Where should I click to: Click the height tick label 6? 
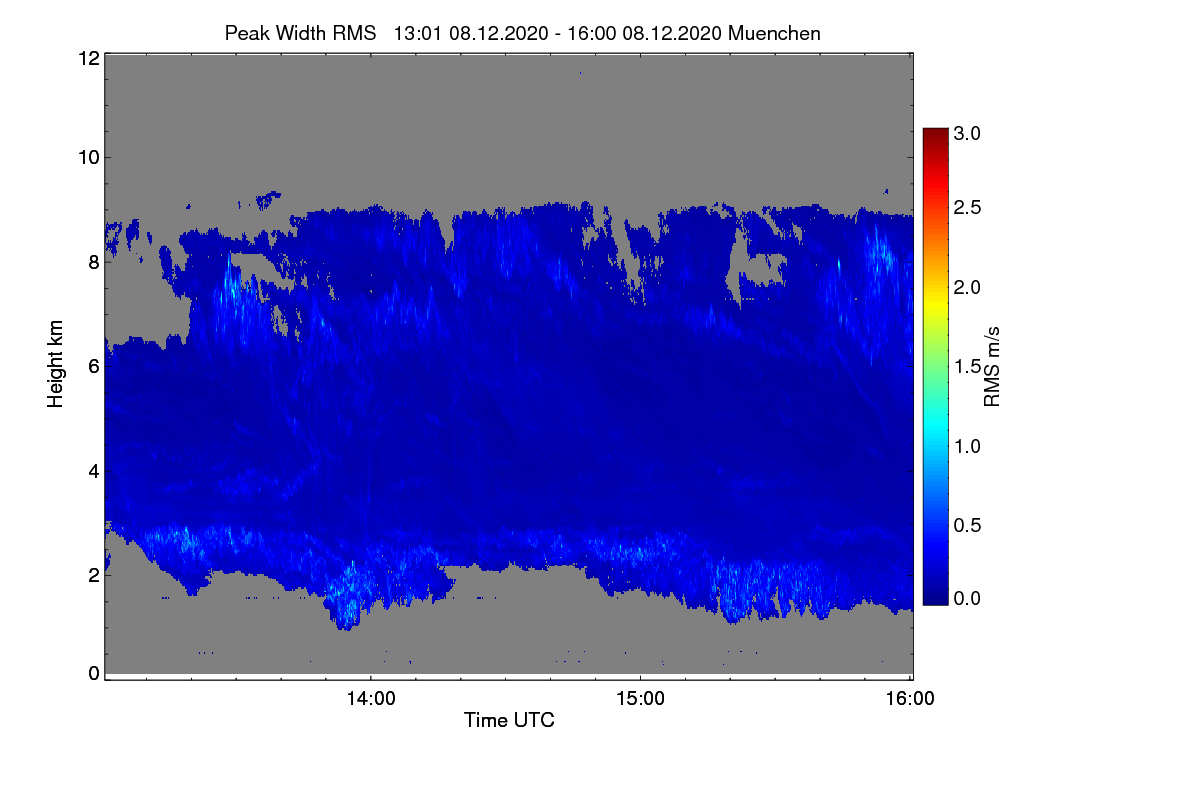click(94, 366)
